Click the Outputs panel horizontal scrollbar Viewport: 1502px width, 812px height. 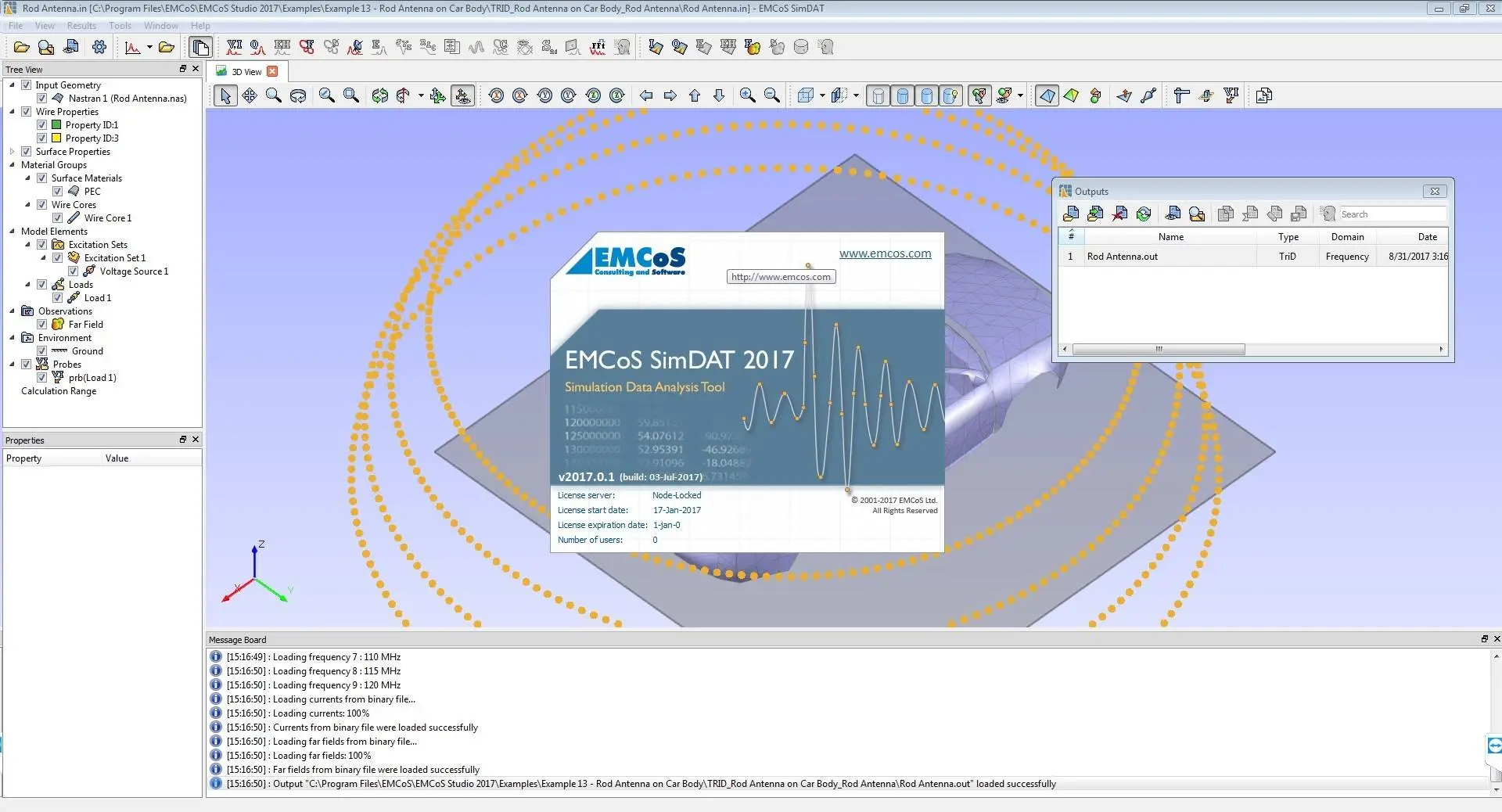click(1159, 349)
